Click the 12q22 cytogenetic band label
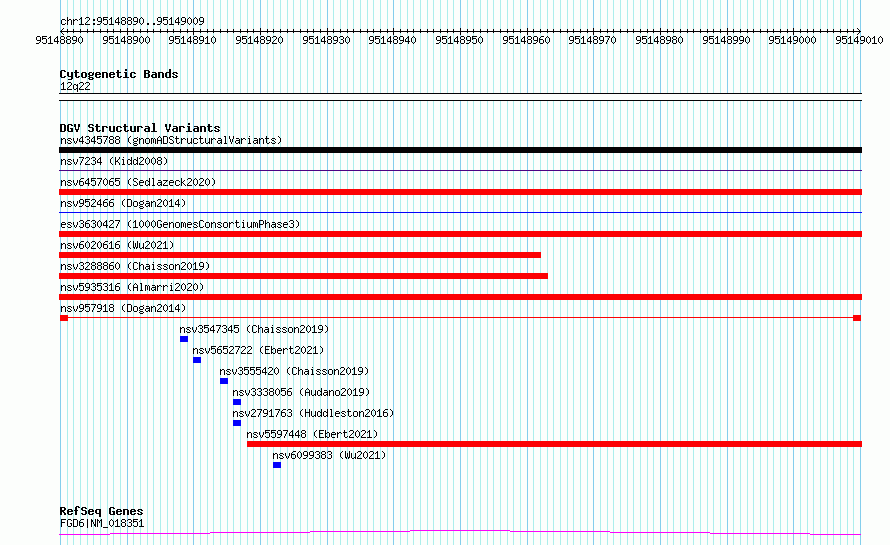890x545 pixels. 75,86
